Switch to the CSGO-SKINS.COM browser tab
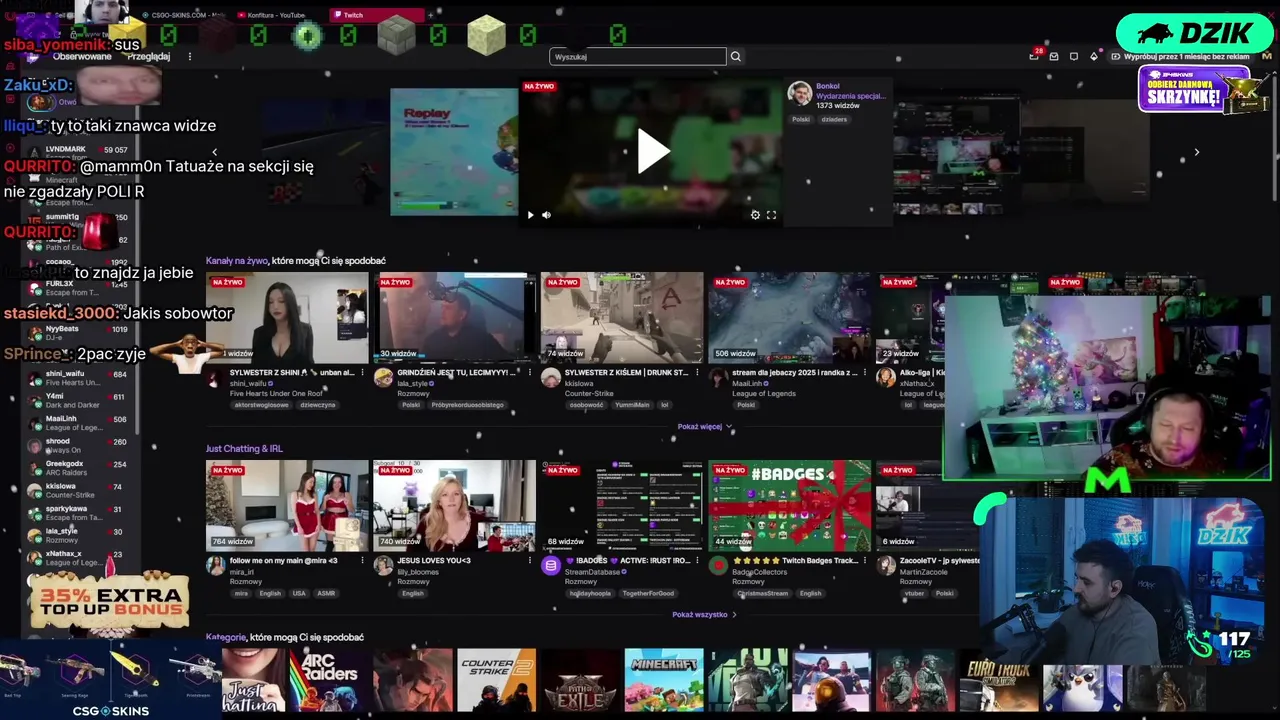Viewport: 1280px width, 720px height. point(182,15)
